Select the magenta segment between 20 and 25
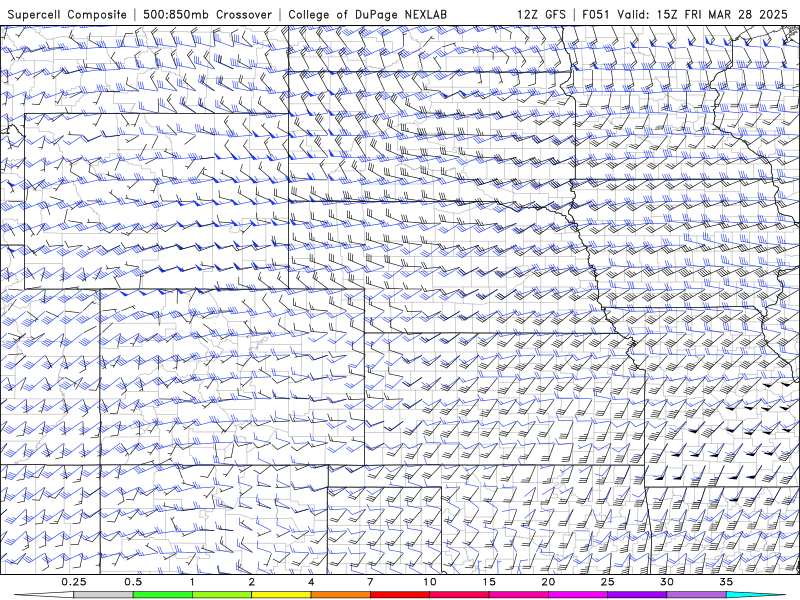Screen dimensions: 800x600 578,595
